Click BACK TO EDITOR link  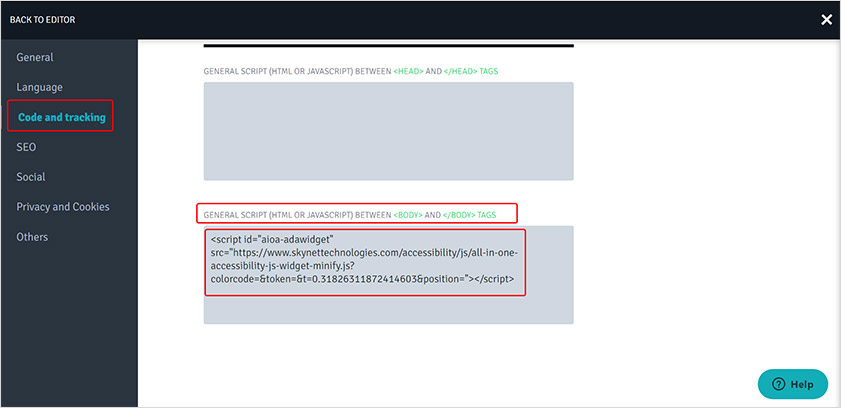(x=42, y=20)
